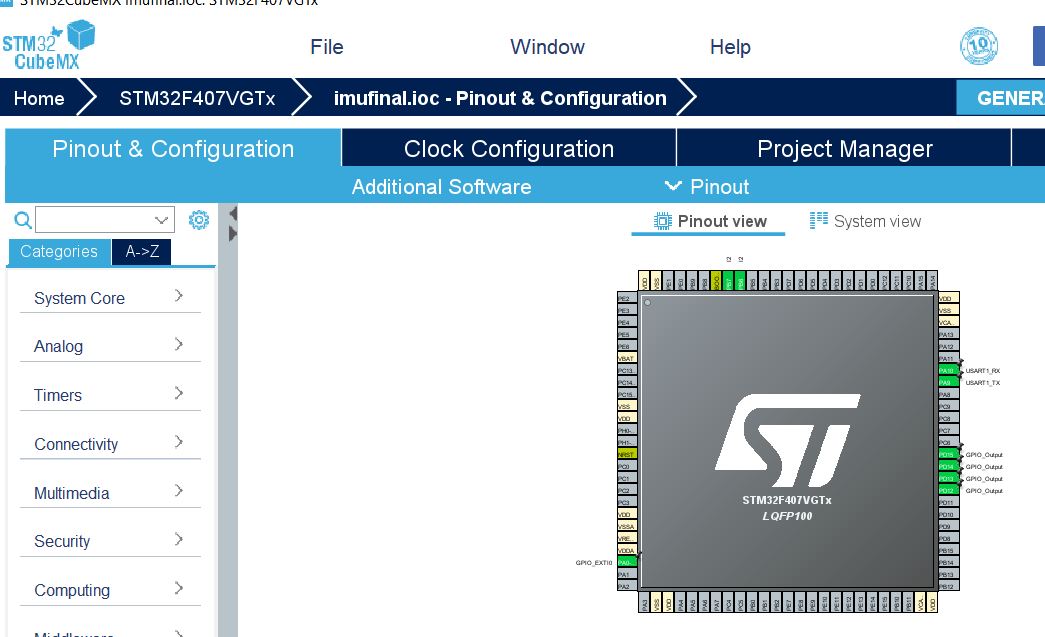Click the VSSA pin on the chip
Image resolution: width=1045 pixels, height=637 pixels.
click(627, 526)
